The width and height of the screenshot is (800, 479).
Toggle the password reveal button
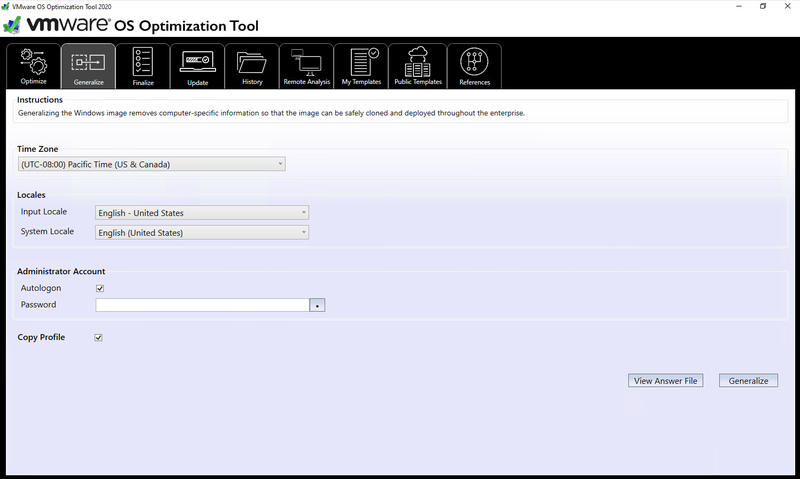(x=317, y=306)
